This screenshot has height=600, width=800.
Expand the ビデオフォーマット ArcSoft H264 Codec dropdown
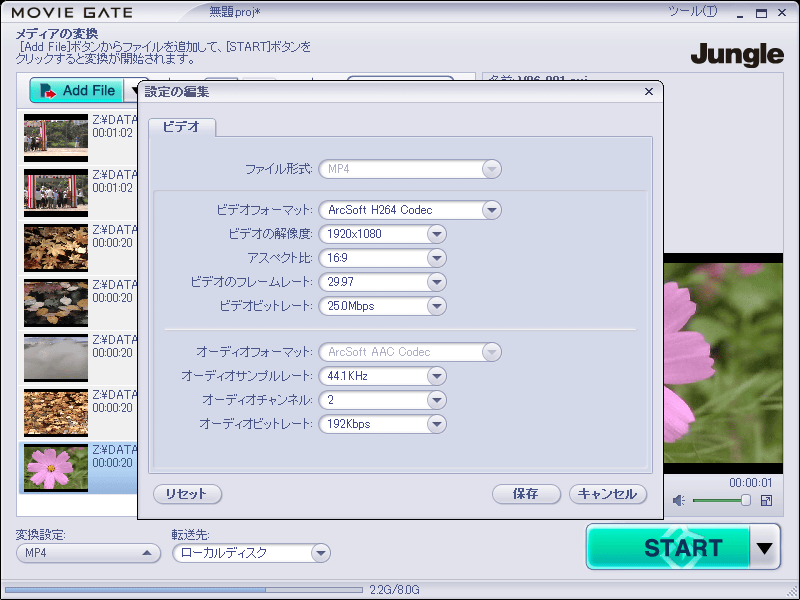(410, 210)
